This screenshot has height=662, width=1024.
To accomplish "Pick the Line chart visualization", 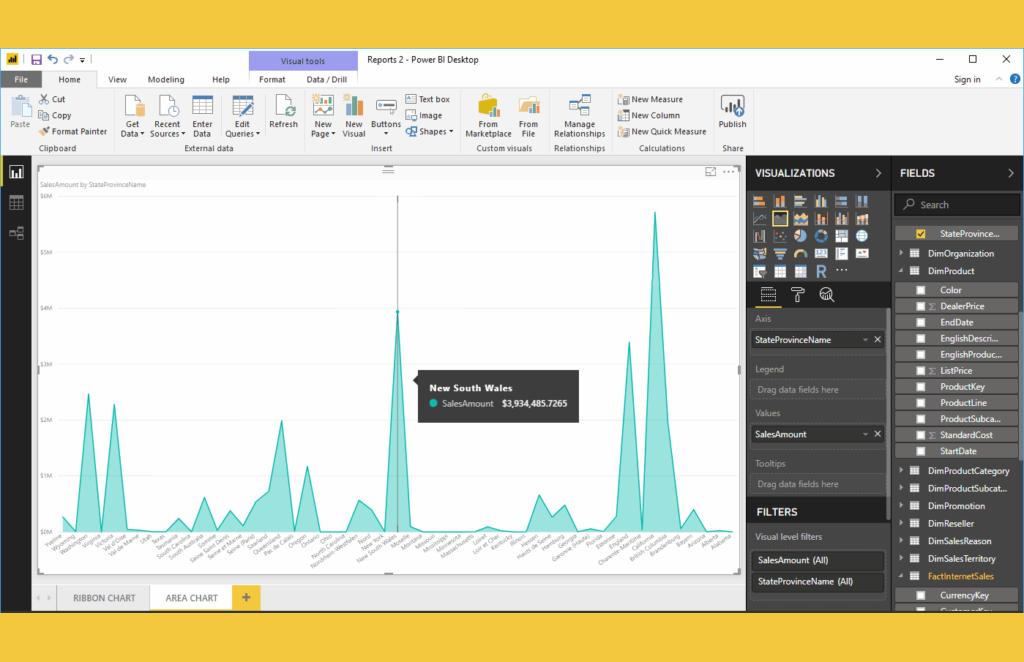I will click(x=759, y=219).
